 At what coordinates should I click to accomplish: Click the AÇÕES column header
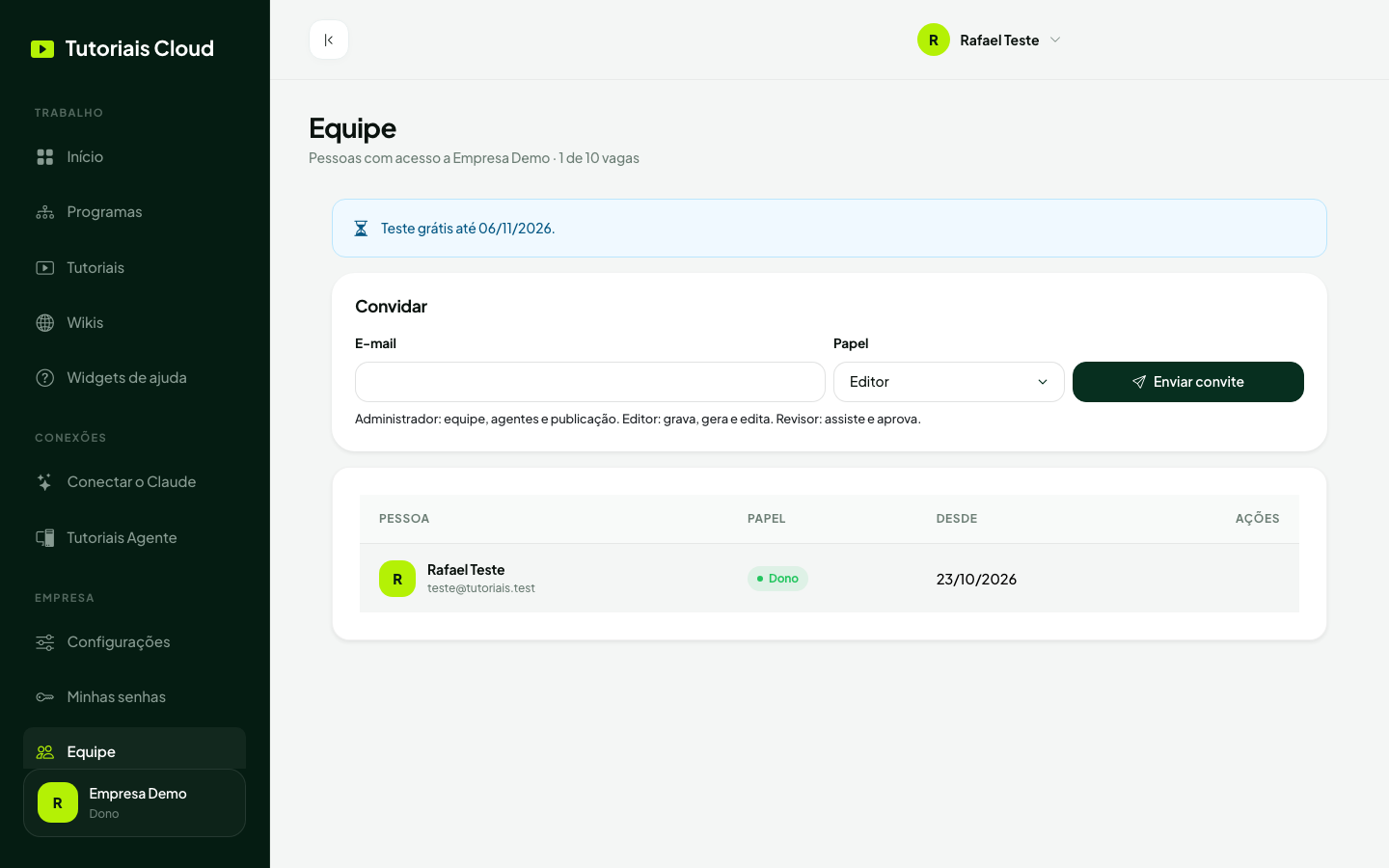(1258, 519)
